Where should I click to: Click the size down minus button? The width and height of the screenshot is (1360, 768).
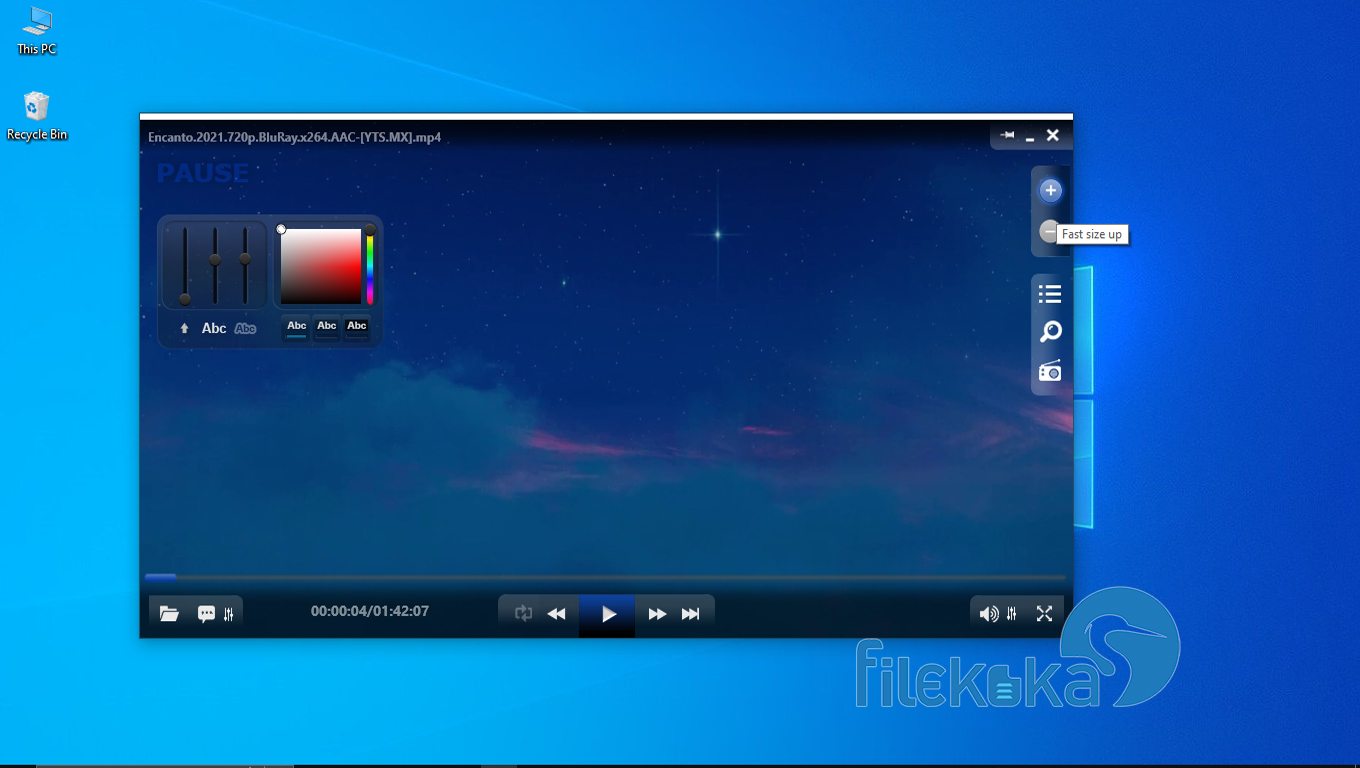(x=1048, y=231)
